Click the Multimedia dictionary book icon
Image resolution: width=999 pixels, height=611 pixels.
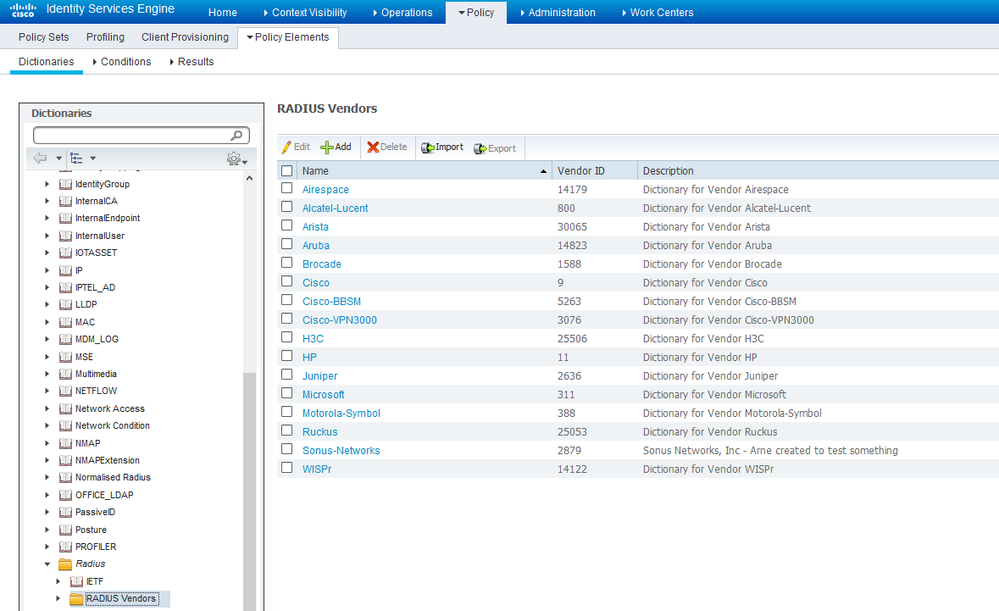[65, 374]
